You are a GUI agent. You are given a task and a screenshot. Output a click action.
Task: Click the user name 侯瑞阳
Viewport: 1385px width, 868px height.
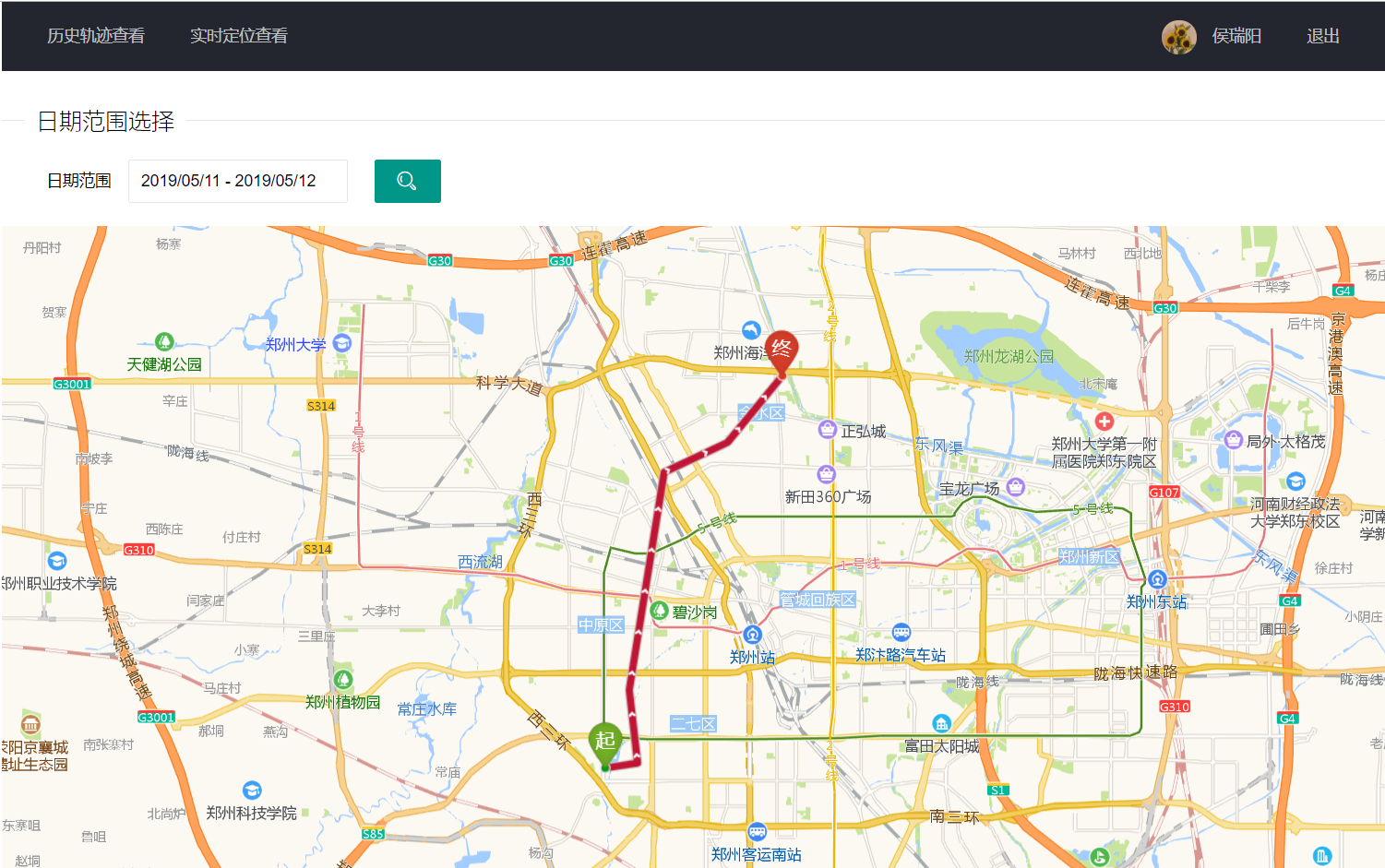click(x=1236, y=36)
